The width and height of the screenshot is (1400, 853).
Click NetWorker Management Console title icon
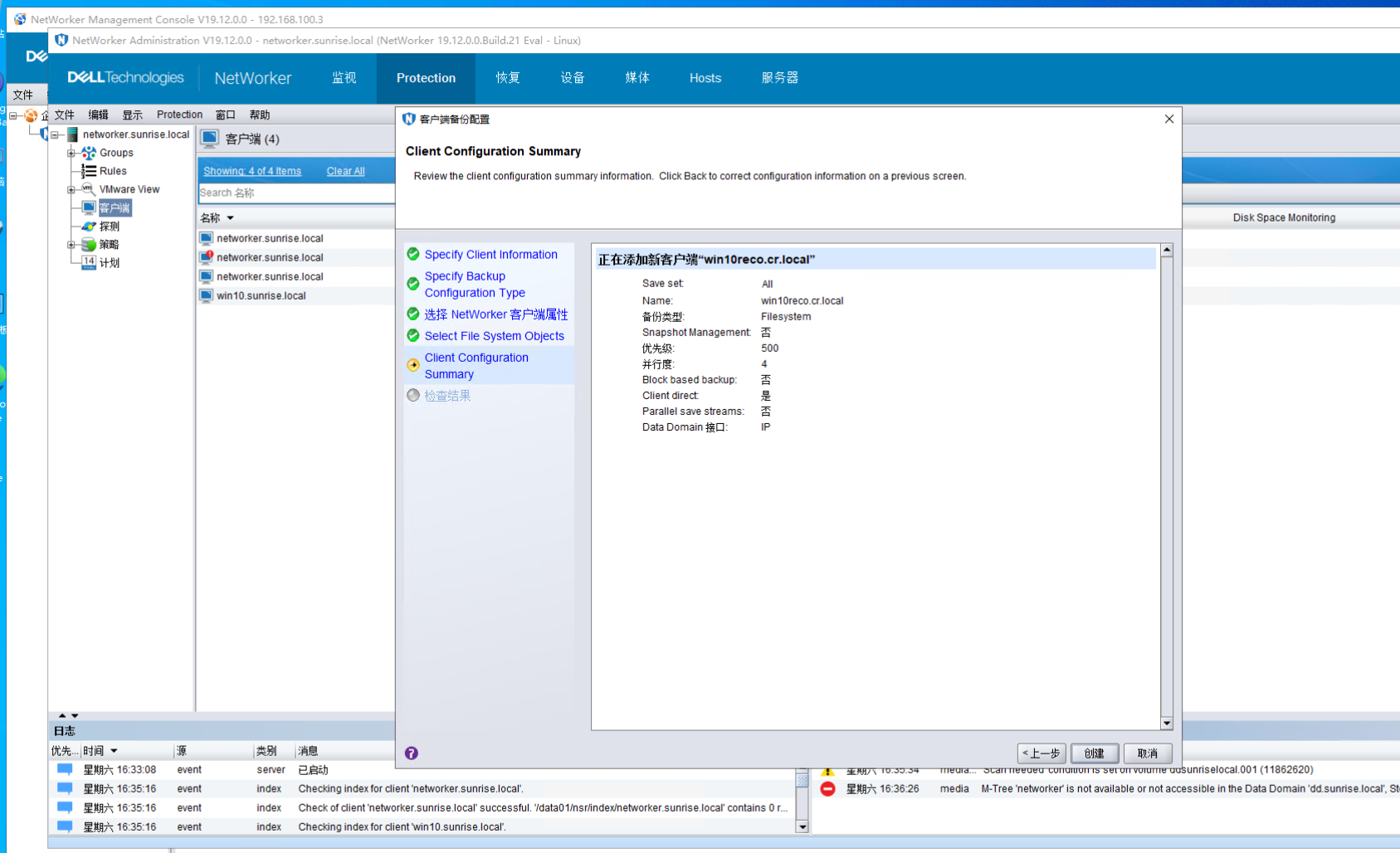[x=19, y=18]
